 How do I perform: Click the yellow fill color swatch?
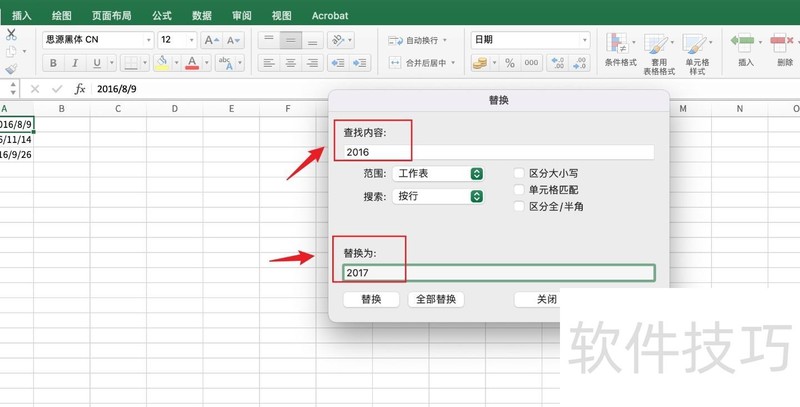click(160, 63)
